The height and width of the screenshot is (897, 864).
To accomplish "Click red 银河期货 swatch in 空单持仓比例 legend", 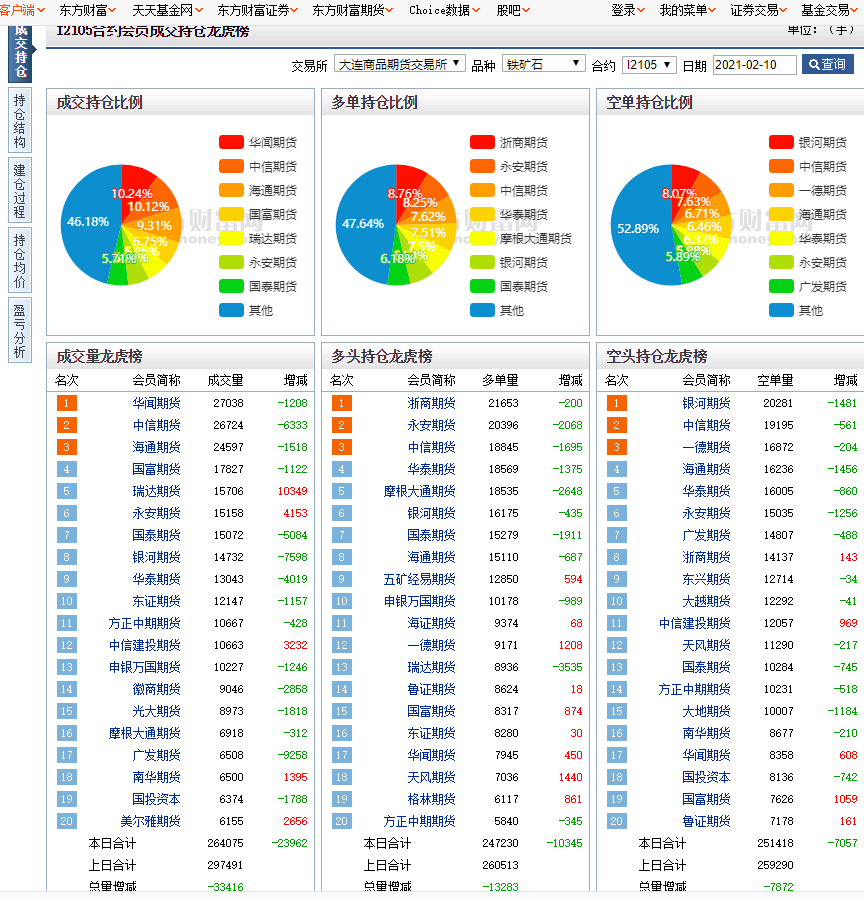I will (x=781, y=142).
